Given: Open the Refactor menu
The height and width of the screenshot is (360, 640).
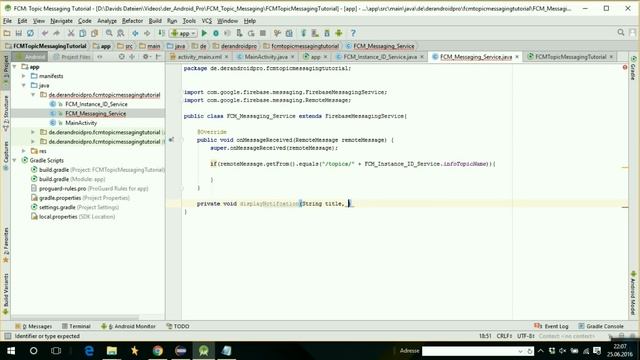Looking at the screenshot, I should pos(132,21).
